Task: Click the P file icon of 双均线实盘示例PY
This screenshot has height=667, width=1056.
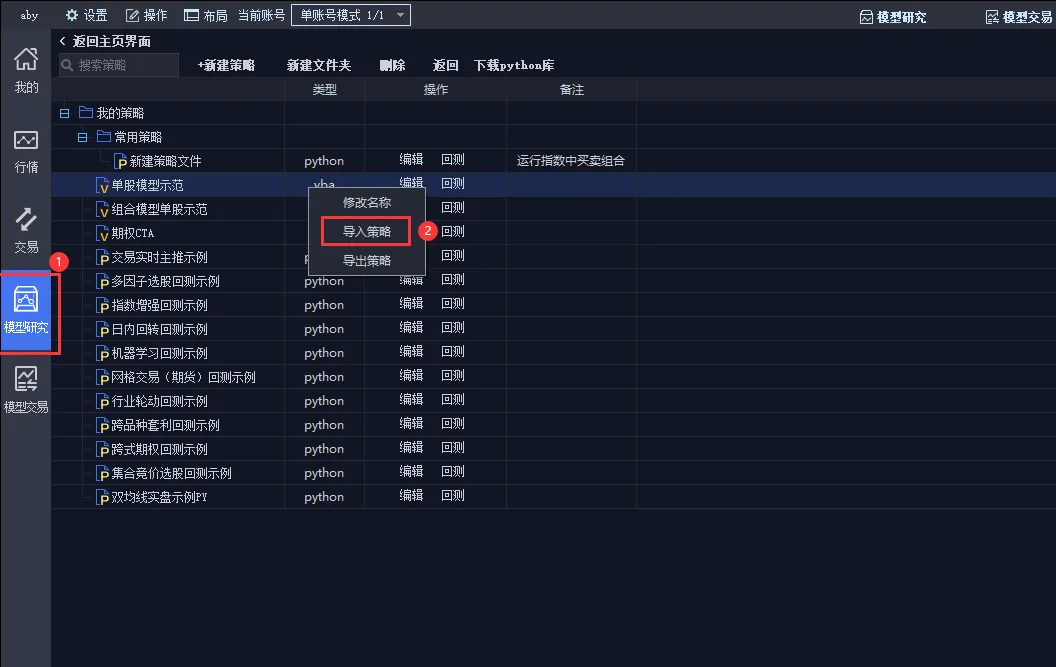Action: tap(102, 498)
